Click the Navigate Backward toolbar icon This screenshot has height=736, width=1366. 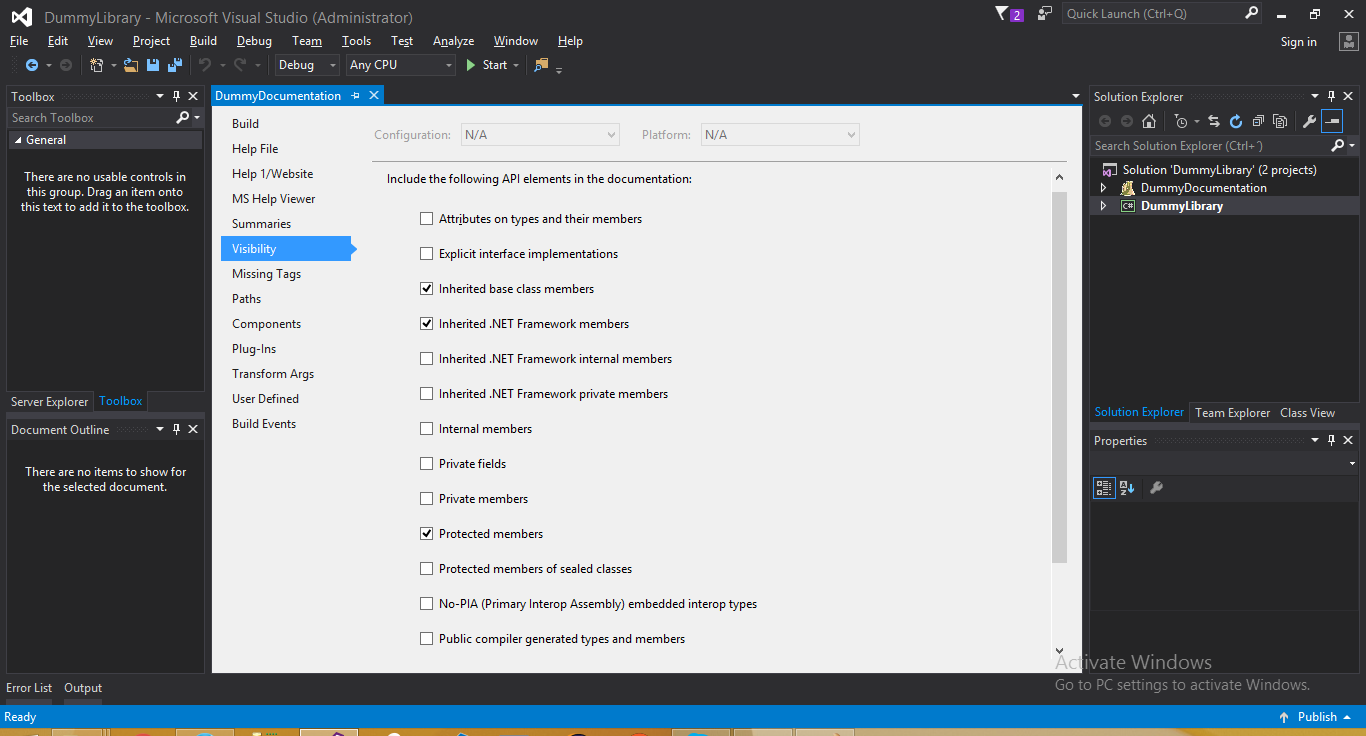32,65
